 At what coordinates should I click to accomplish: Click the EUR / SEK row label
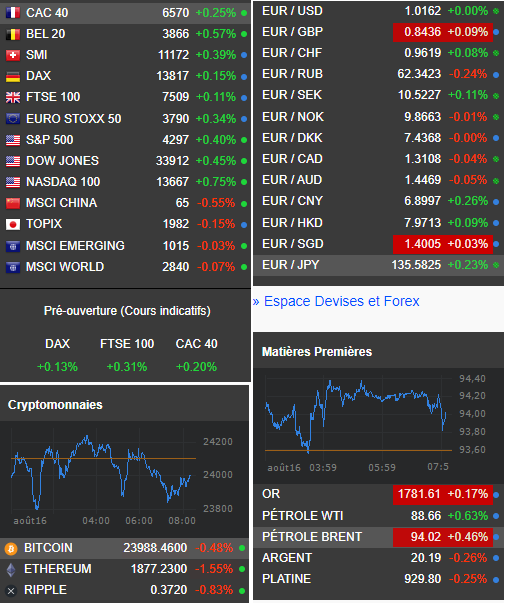tap(292, 95)
